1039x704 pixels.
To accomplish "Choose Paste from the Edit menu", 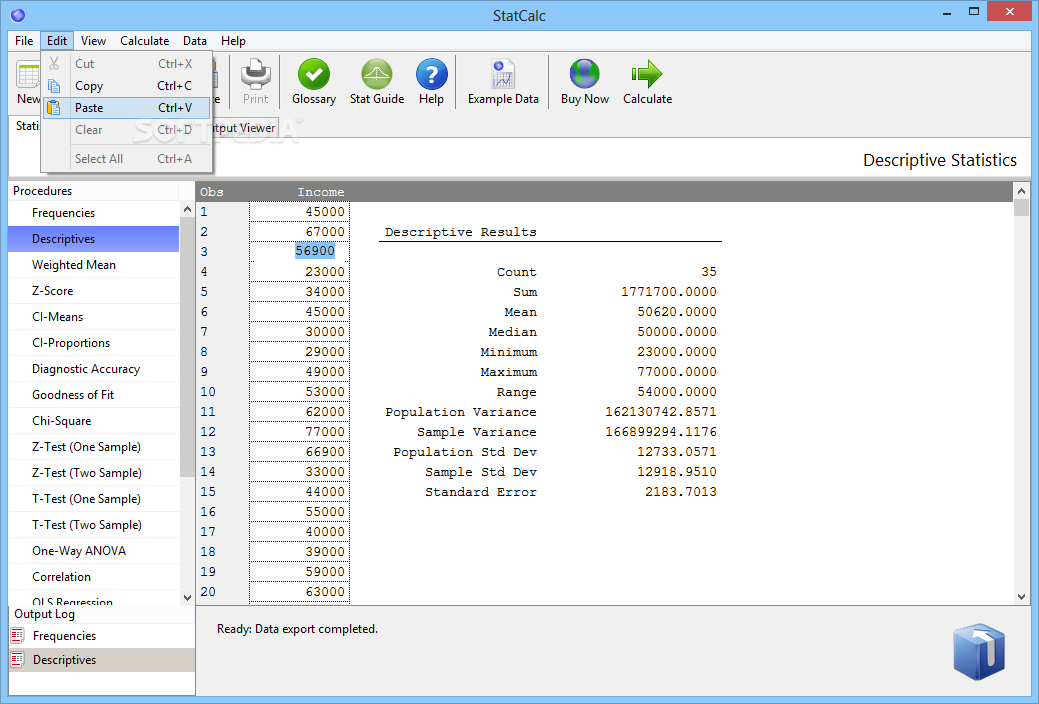I will coord(127,108).
